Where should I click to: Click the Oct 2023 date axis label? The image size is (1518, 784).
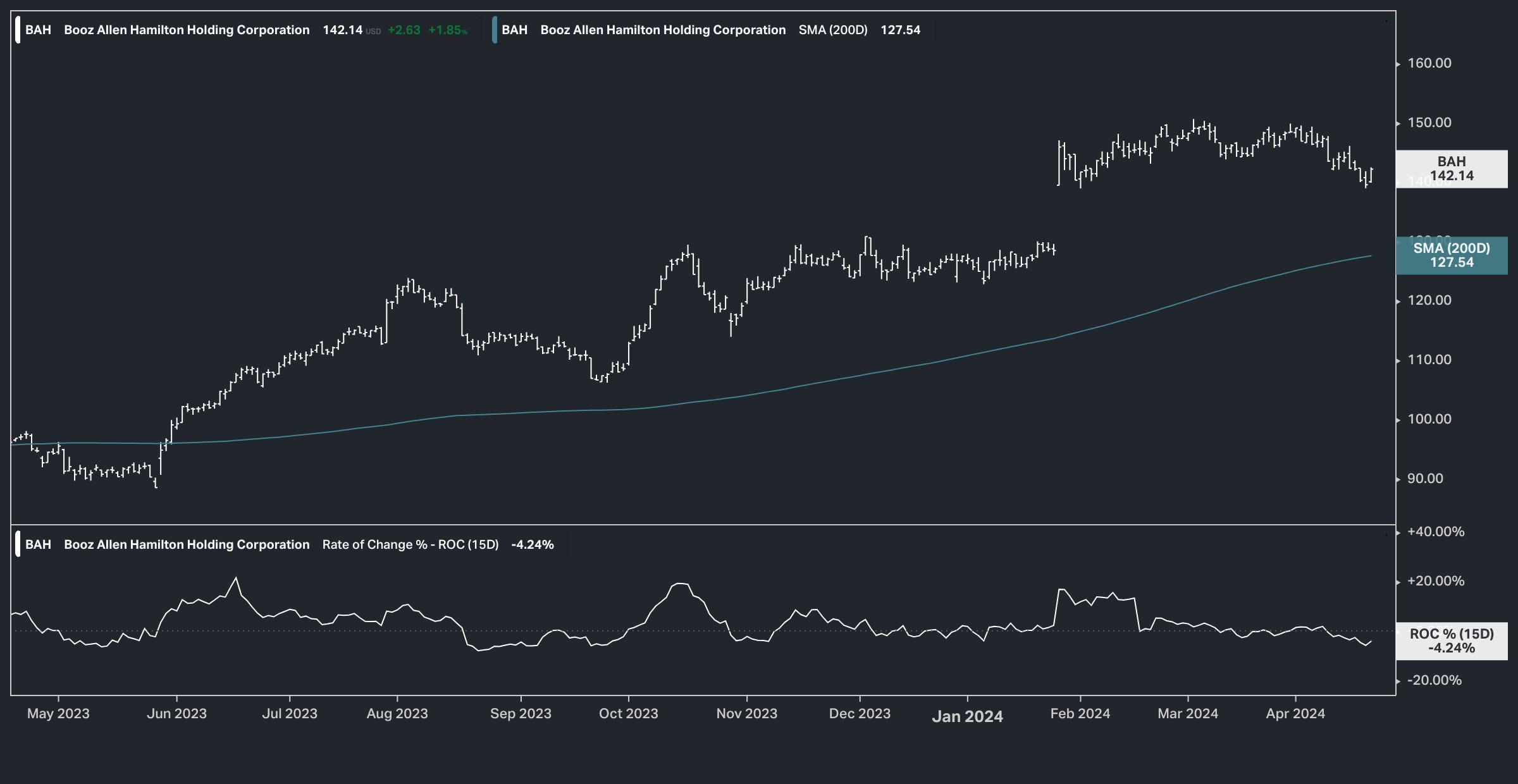(x=628, y=714)
